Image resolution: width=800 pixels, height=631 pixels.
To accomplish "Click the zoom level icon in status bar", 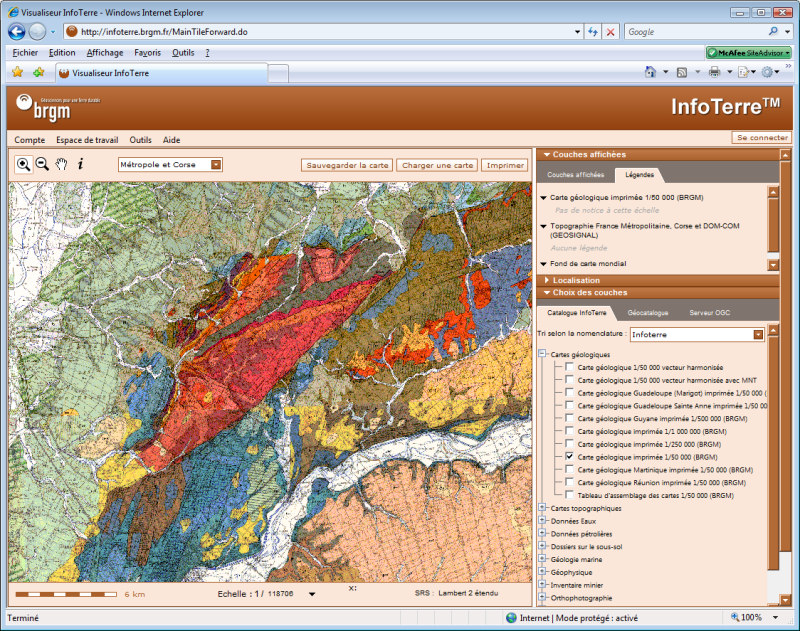I will pos(735,617).
